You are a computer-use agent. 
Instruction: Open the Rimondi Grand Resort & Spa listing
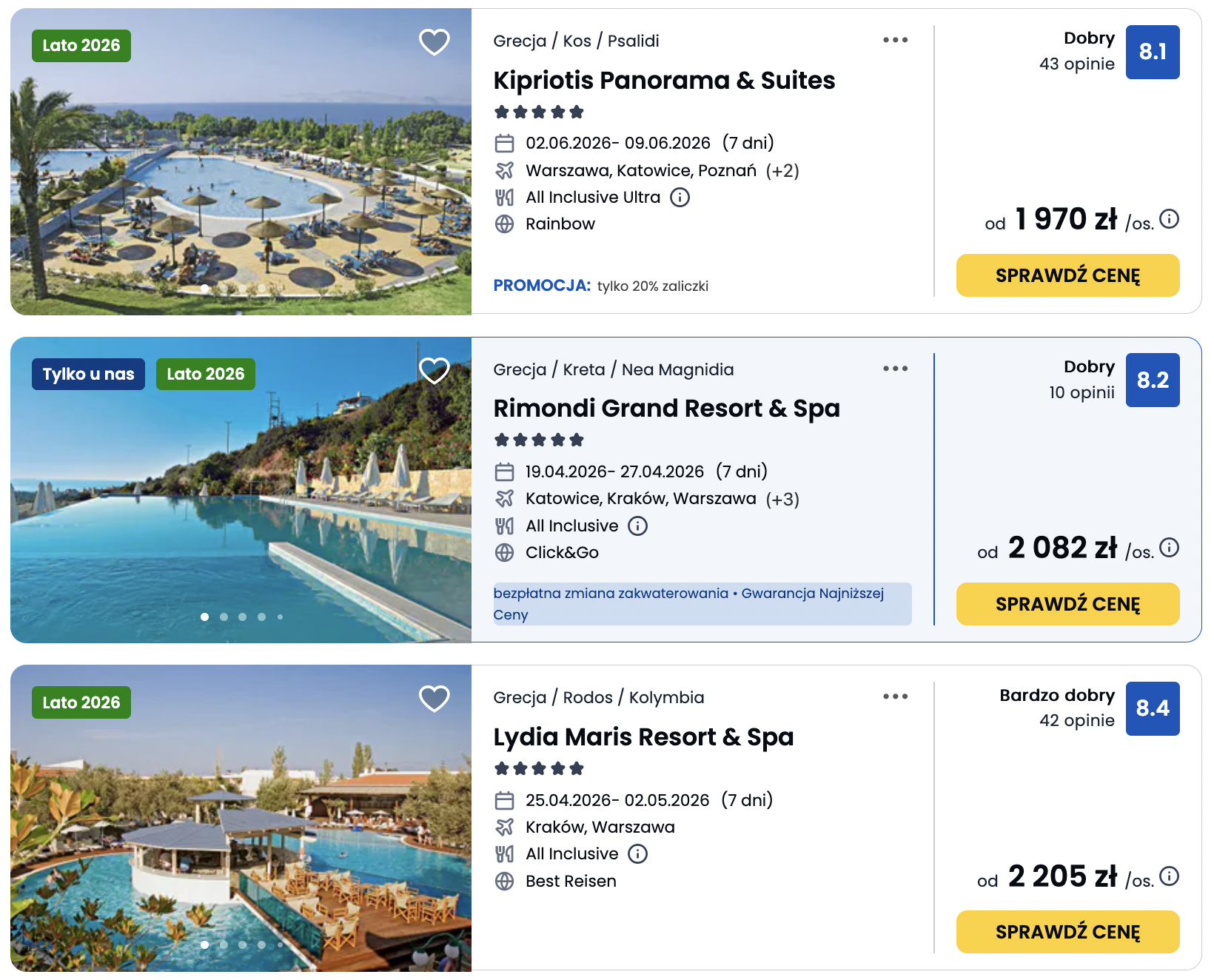667,408
